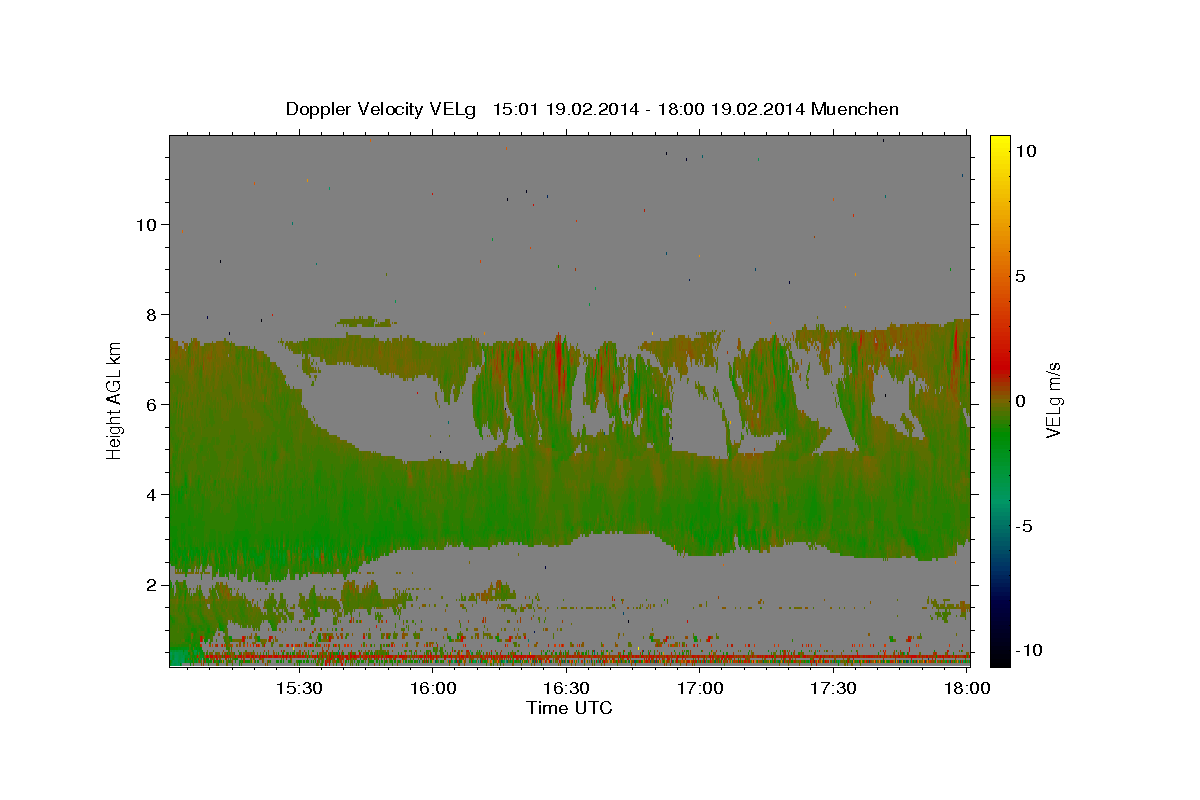Click the start time '15:01 19.02.2014' in title
This screenshot has height=800, width=1200.
(566, 109)
